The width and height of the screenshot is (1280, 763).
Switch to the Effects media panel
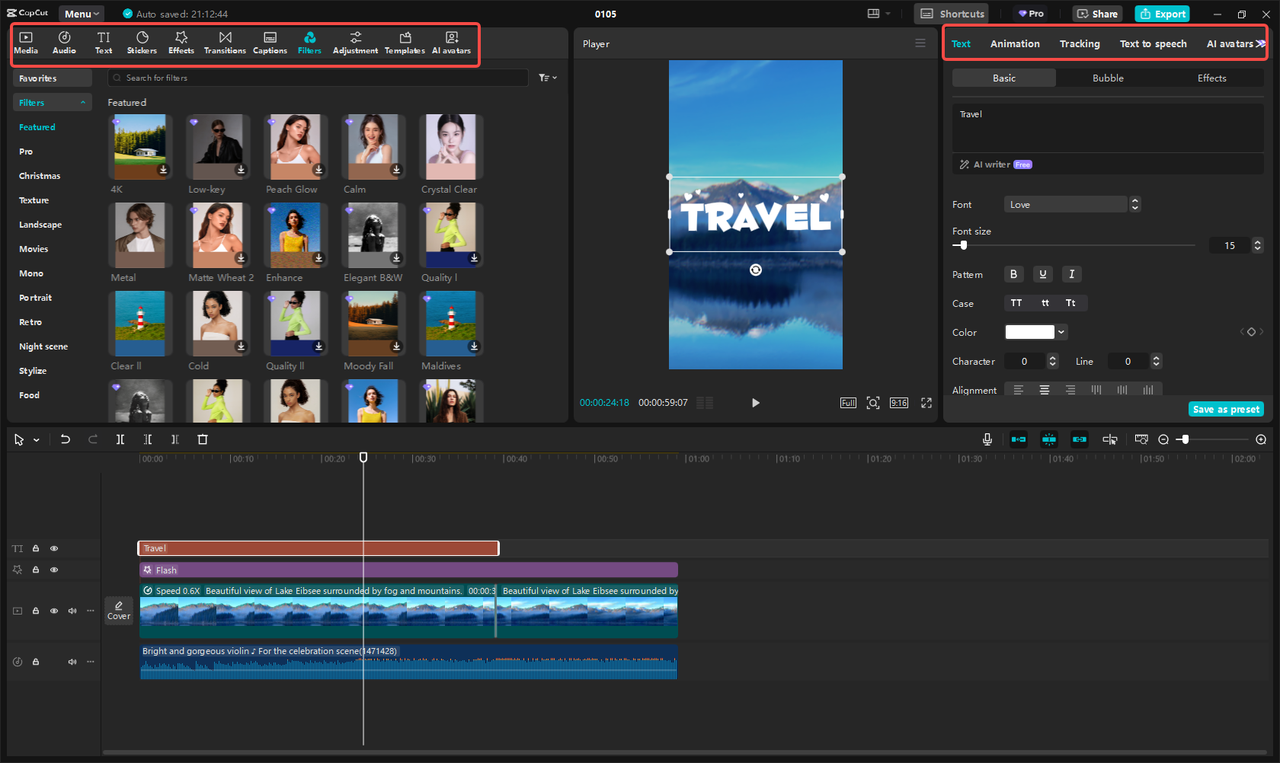click(181, 42)
